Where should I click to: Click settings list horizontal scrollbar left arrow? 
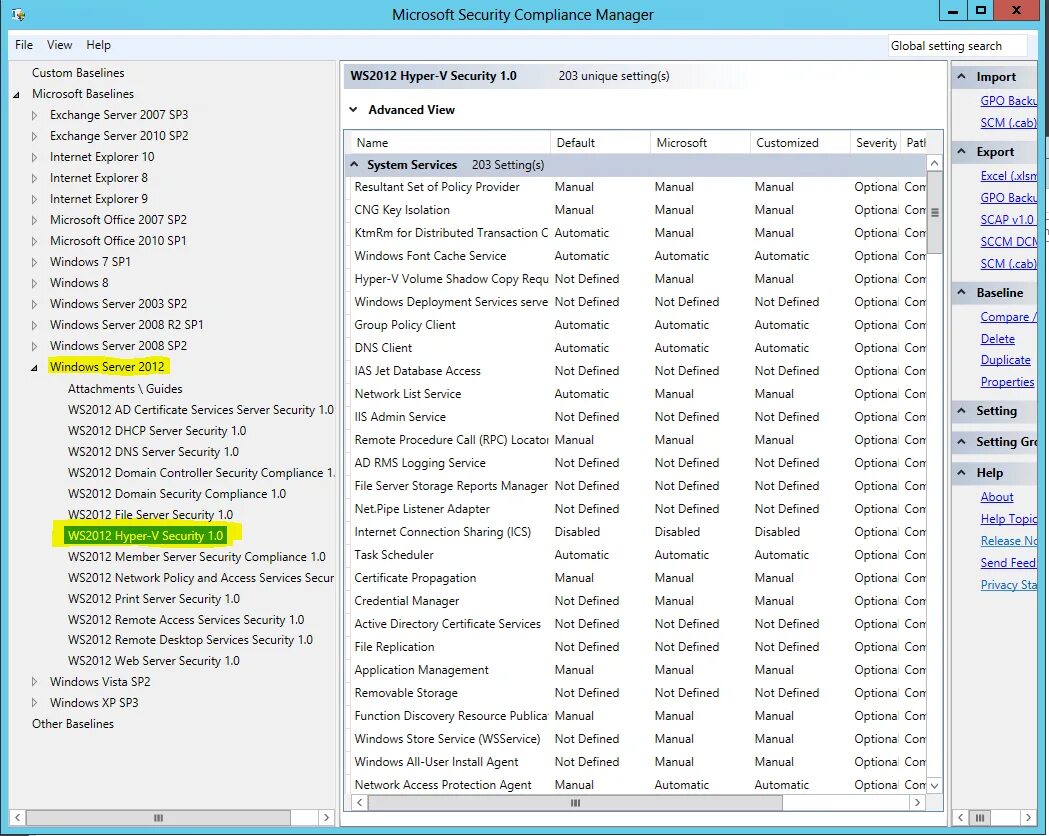pyautogui.click(x=359, y=803)
